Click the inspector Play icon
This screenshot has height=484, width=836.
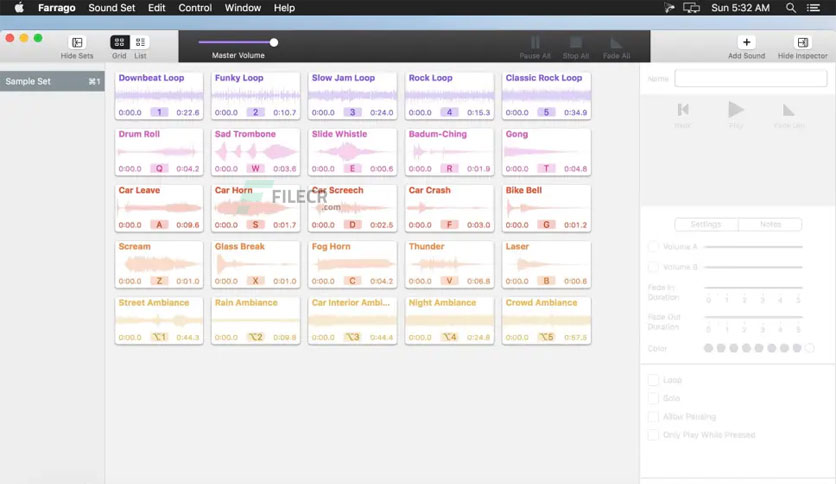[x=736, y=109]
